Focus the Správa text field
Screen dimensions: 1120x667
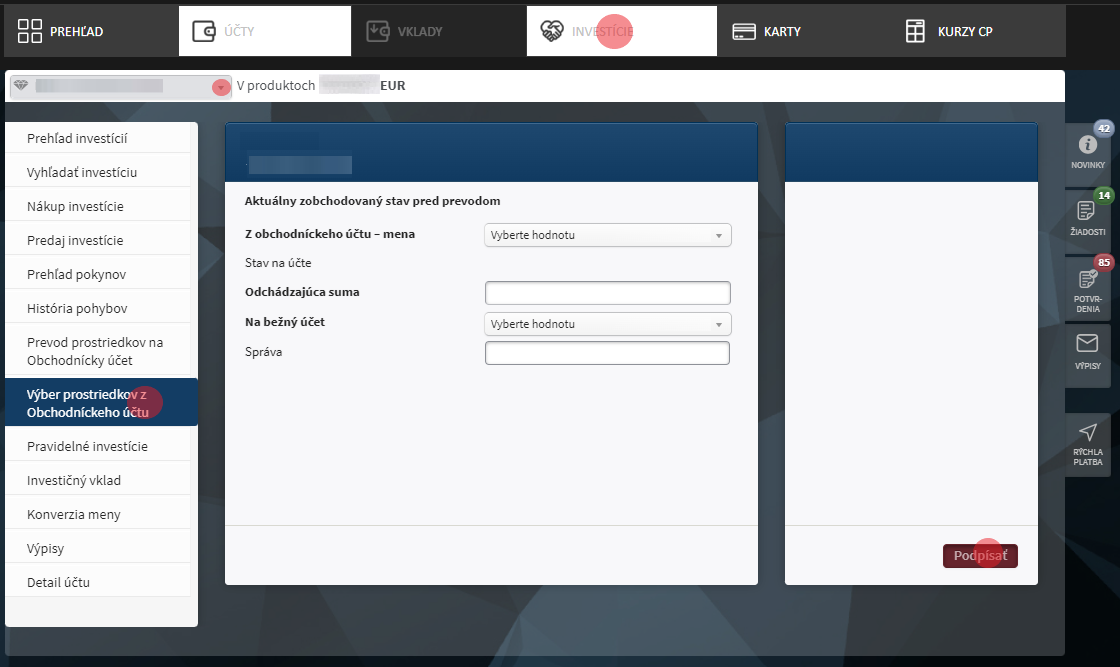(607, 353)
